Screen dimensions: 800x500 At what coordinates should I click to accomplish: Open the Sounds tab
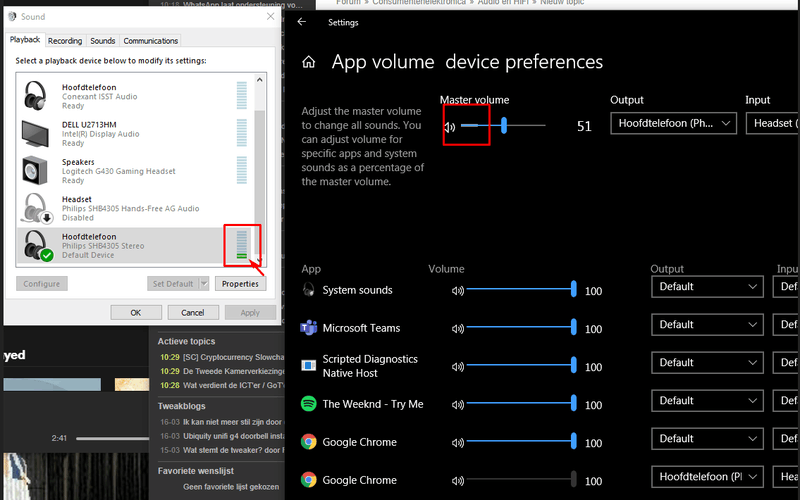103,41
